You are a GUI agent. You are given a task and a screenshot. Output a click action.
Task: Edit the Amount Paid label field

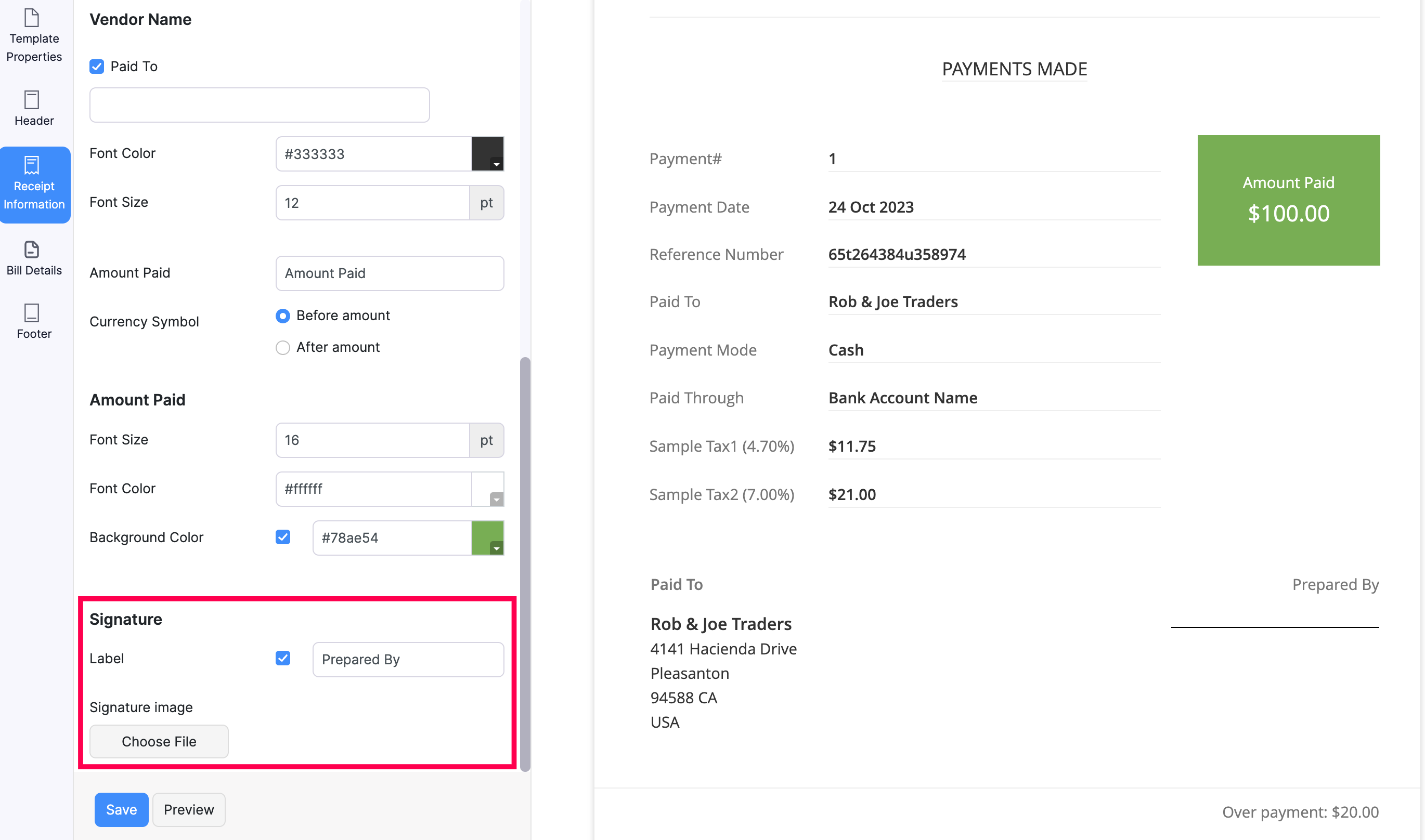390,273
